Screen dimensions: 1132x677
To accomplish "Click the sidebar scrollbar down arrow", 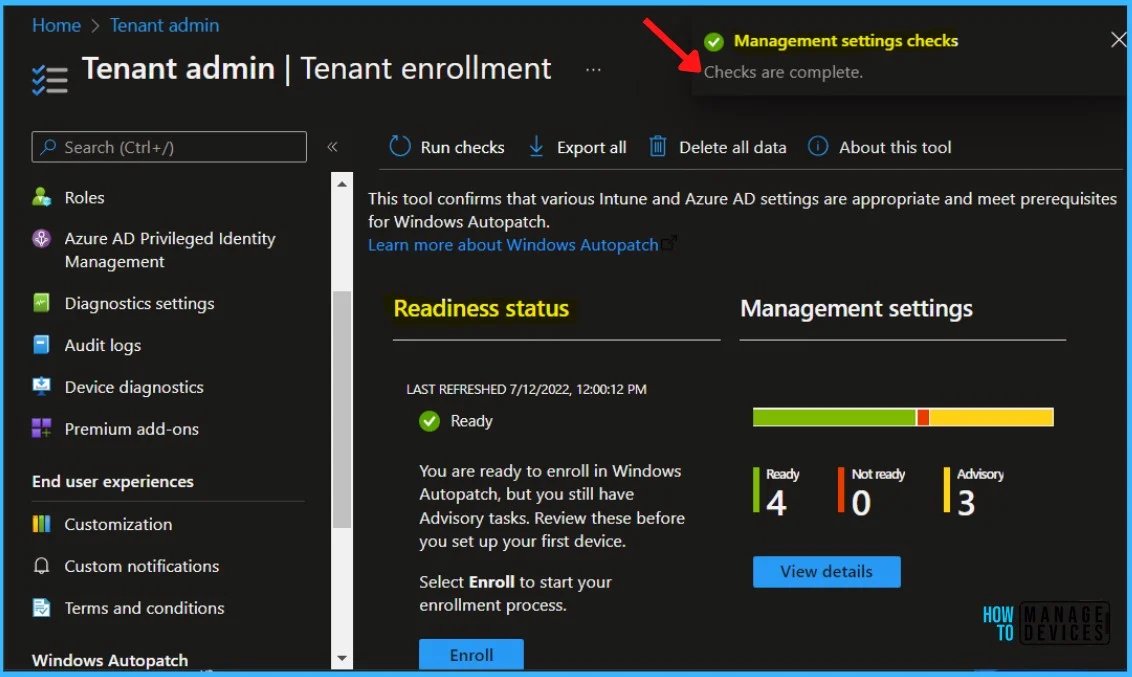I will [x=342, y=658].
